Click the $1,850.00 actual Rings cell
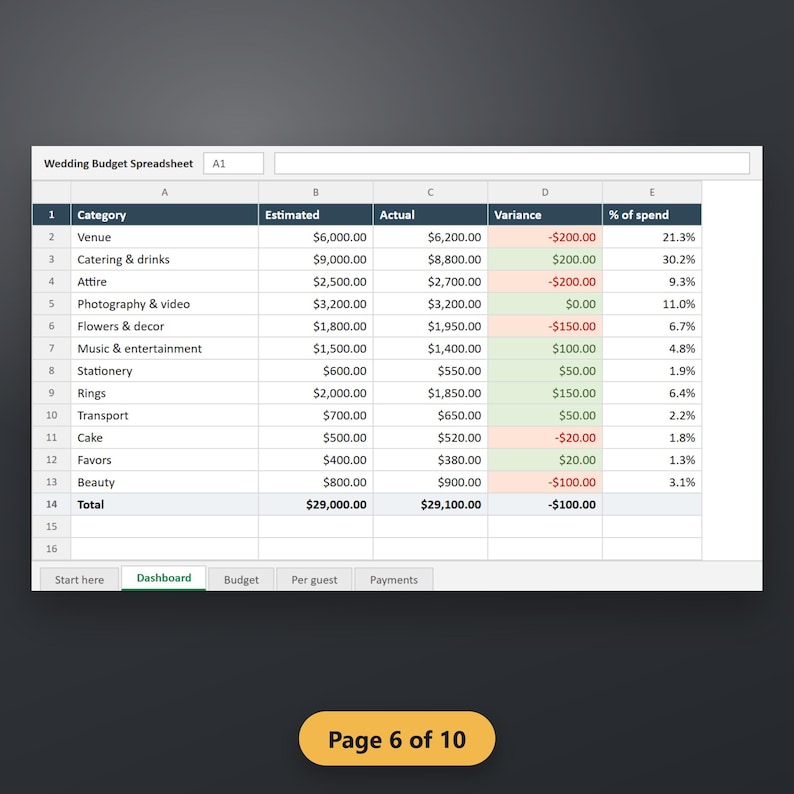The height and width of the screenshot is (794, 794). (x=430, y=393)
